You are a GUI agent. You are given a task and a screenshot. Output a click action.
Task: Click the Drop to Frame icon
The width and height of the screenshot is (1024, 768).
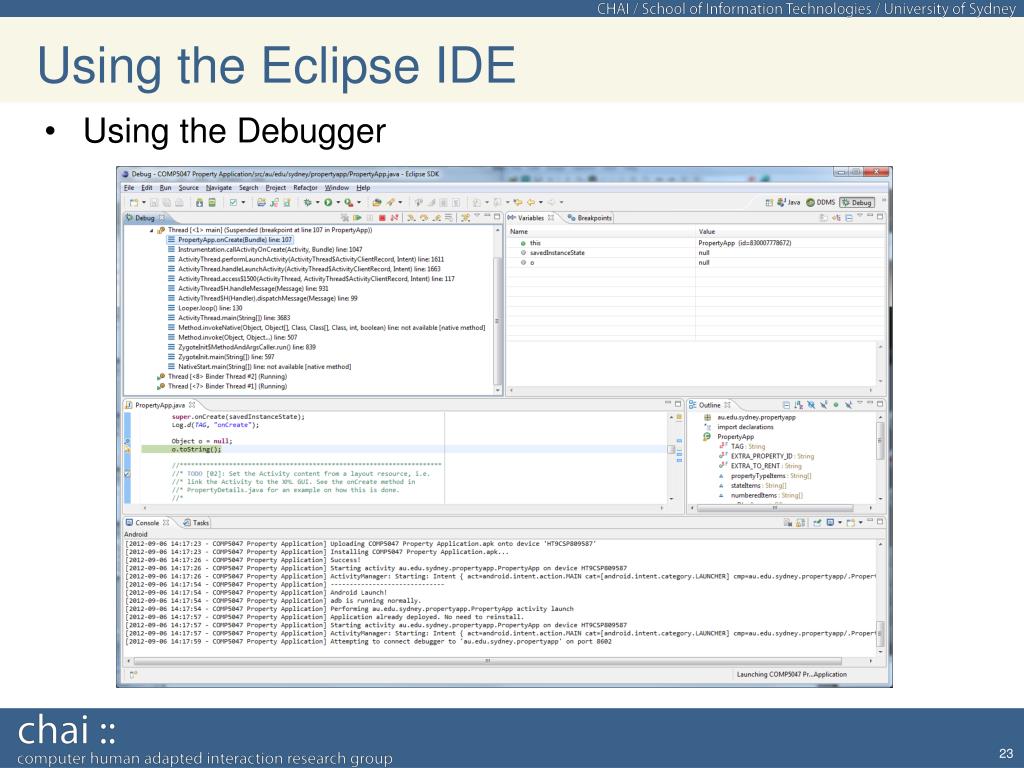point(448,217)
